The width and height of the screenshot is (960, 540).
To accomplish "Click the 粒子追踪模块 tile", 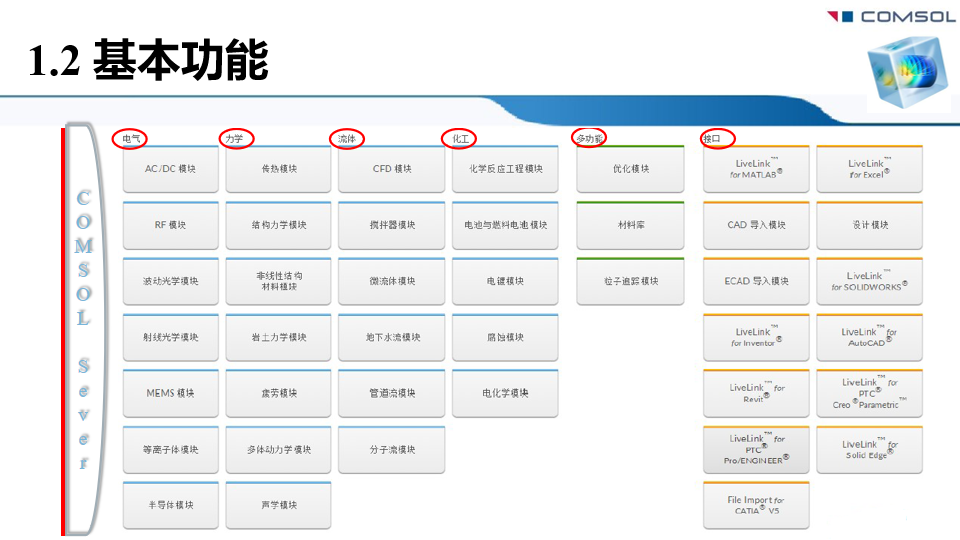I will 631,282.
